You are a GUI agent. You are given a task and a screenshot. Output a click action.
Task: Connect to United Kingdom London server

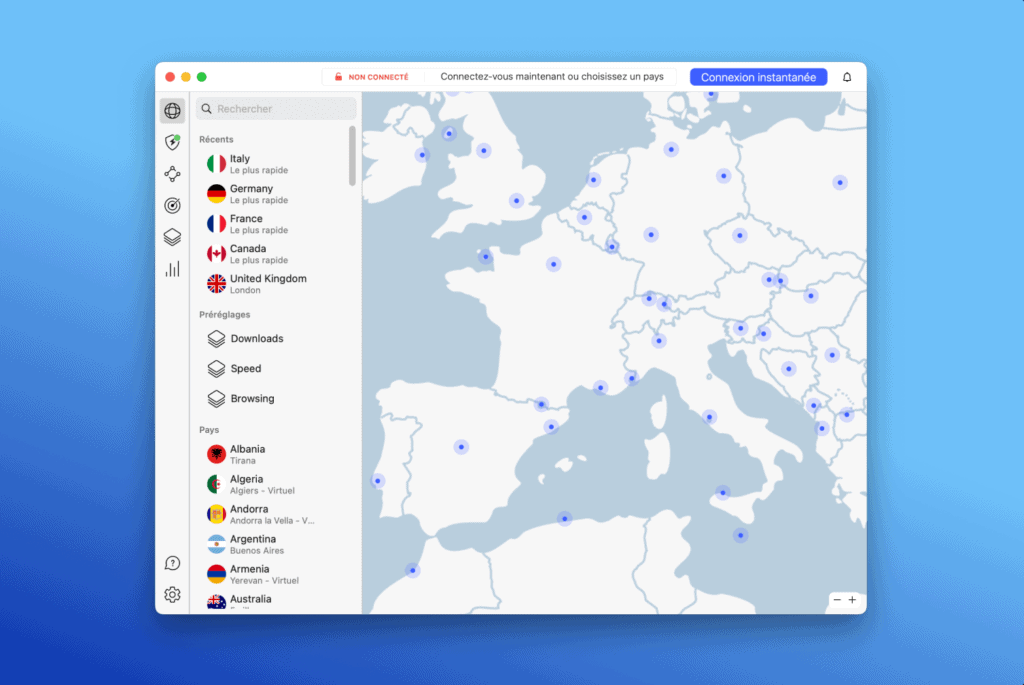[x=267, y=284]
